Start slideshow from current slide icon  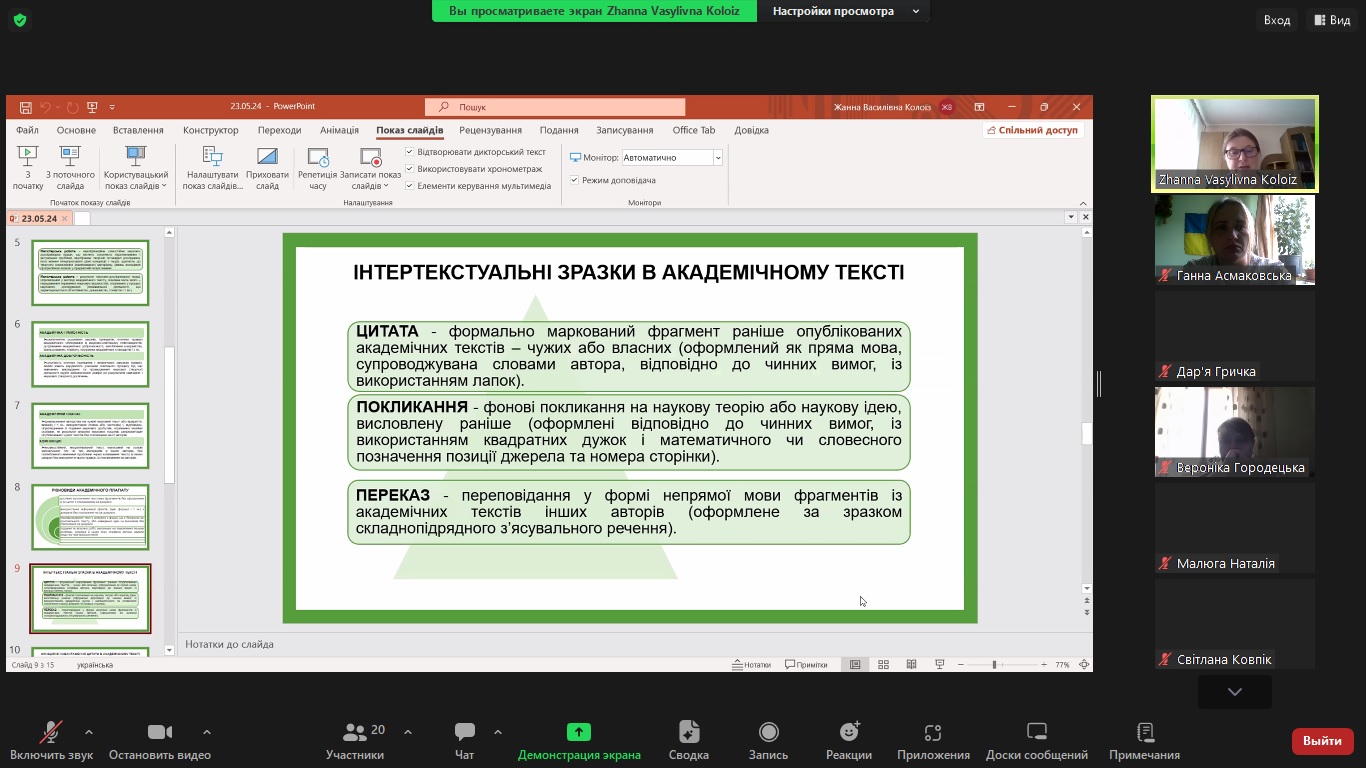tap(70, 156)
